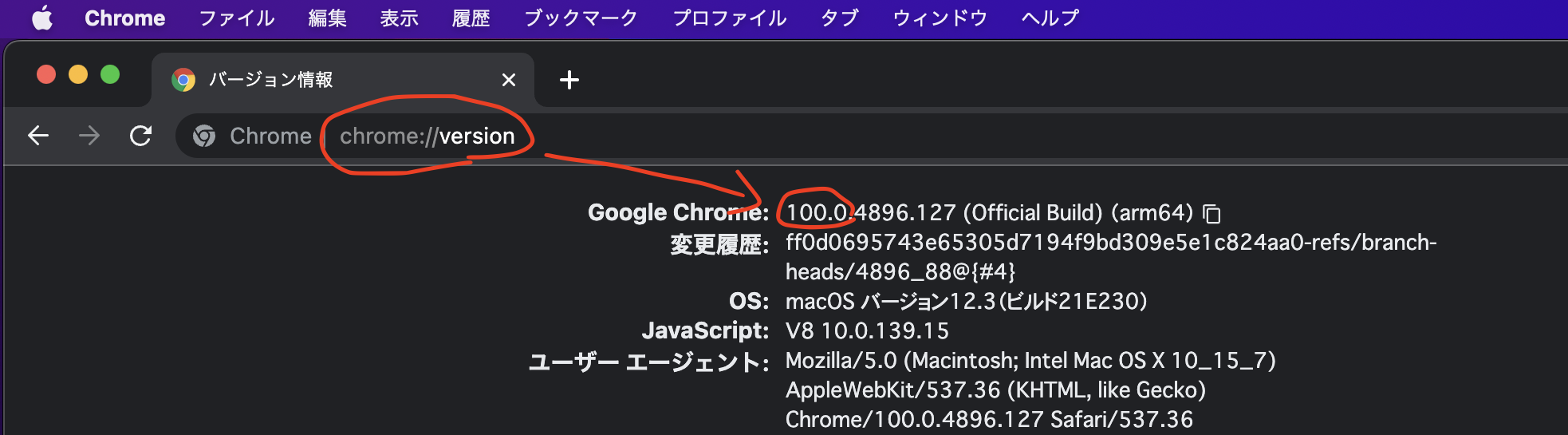The image size is (1568, 435).
Task: Click the V8 10.0.139.15 value
Action: pos(867,331)
